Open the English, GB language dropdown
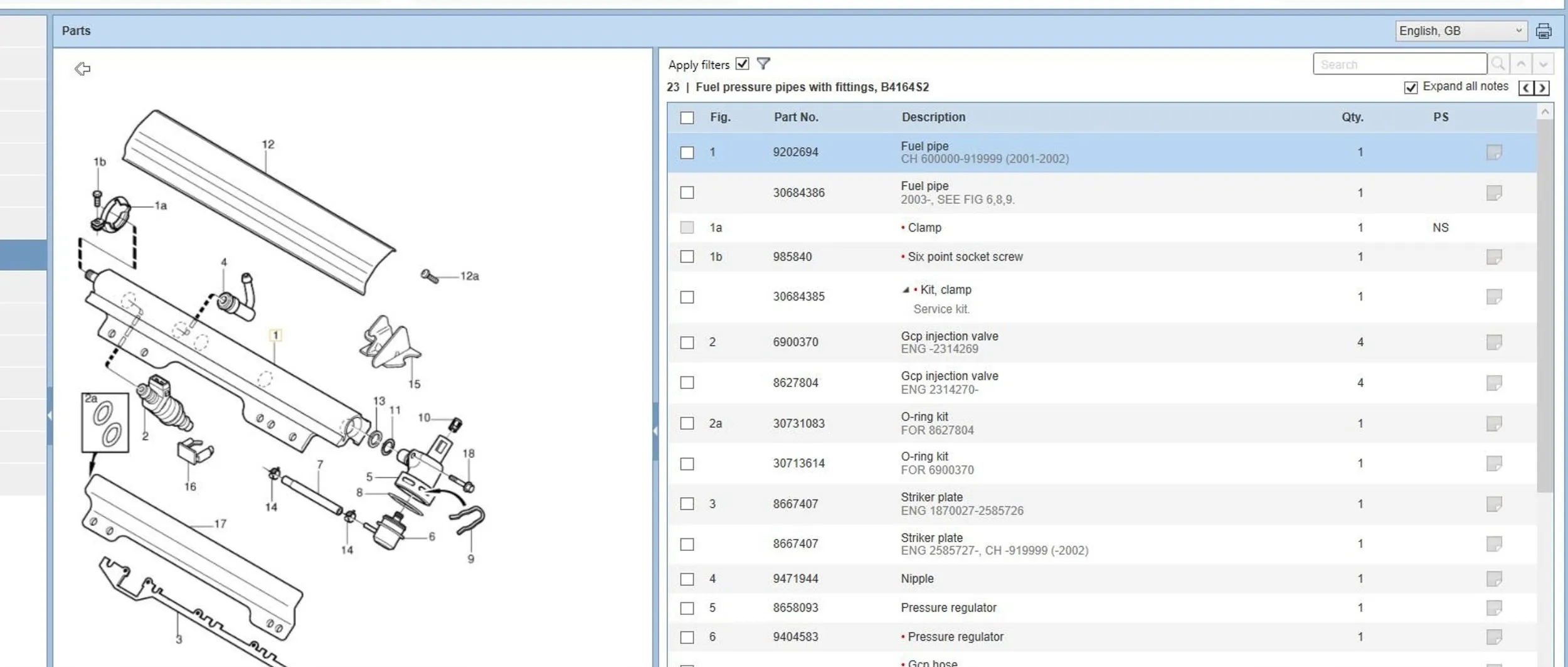This screenshot has height=667, width=1568. [x=1461, y=31]
